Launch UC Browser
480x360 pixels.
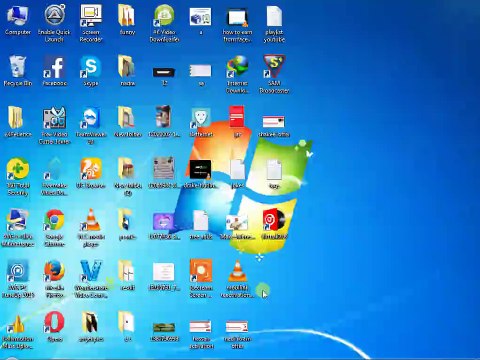click(x=91, y=173)
